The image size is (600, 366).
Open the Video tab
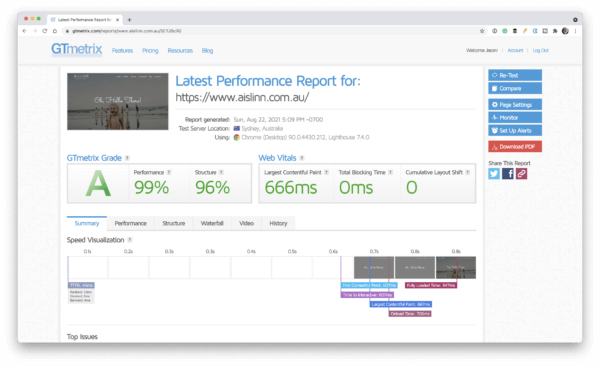pos(246,223)
